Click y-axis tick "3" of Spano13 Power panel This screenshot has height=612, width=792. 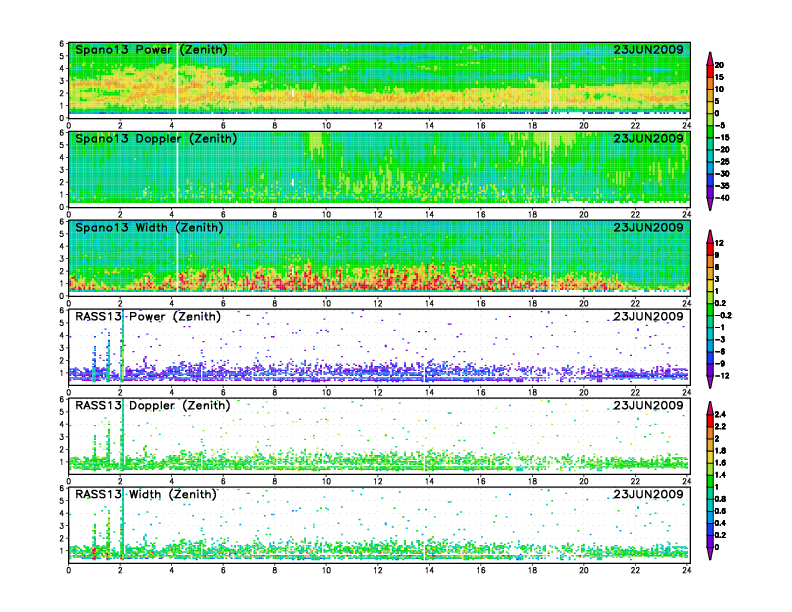click(62, 81)
